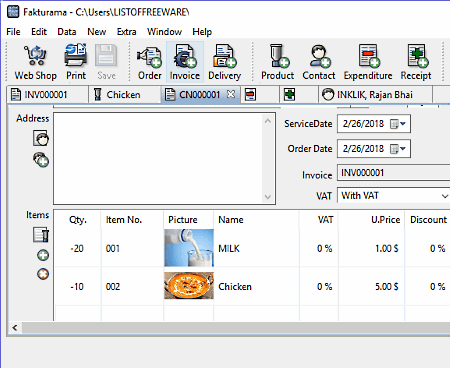Add a new Product
Image resolution: width=450 pixels, height=368 pixels.
click(277, 62)
